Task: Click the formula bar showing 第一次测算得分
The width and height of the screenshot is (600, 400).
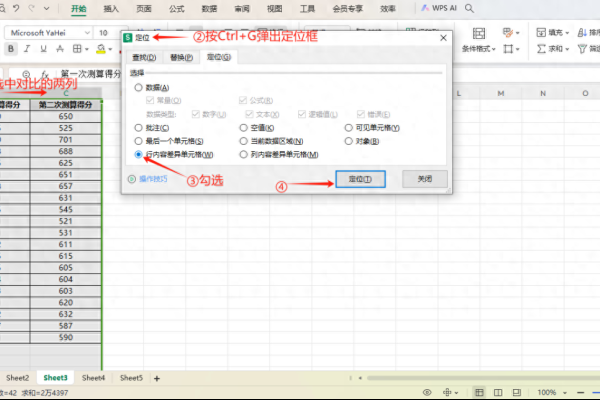Action: pos(91,74)
